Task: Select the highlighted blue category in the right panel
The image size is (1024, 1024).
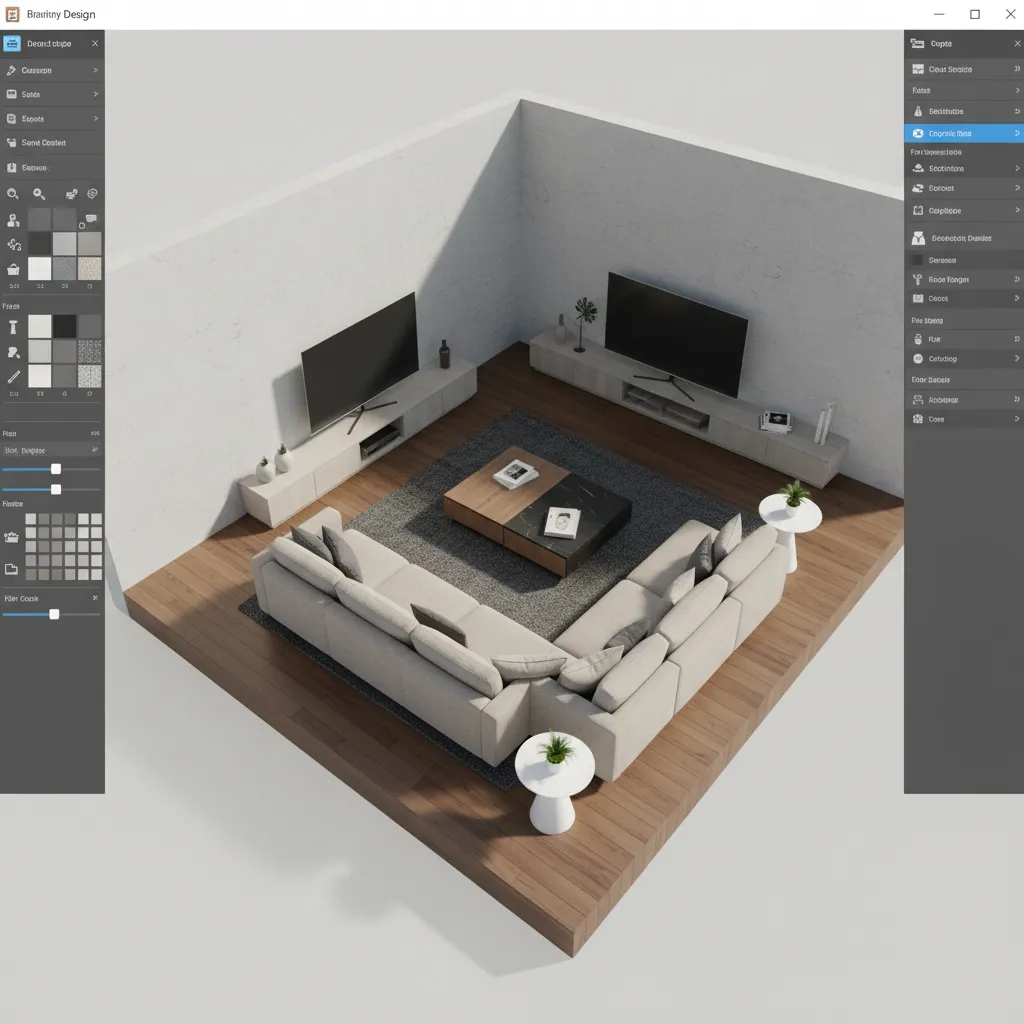Action: [963, 132]
